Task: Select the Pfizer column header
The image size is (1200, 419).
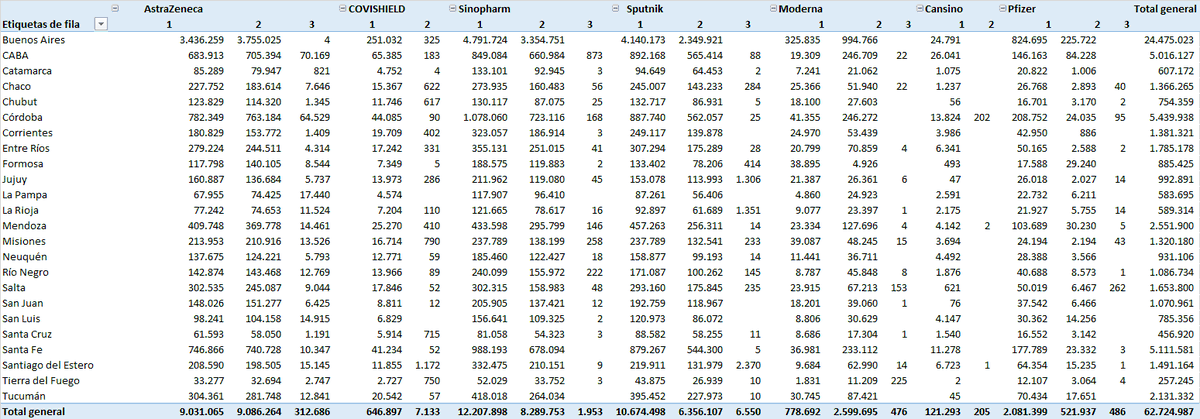Action: pyautogui.click(x=1021, y=8)
